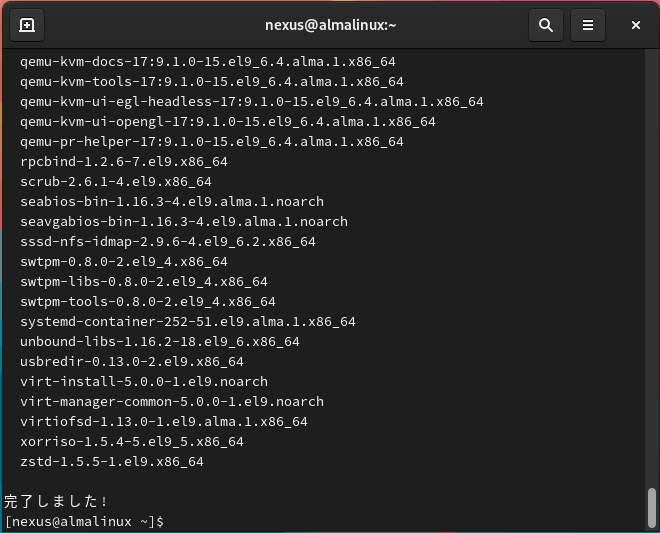Click the systemd-container package line

[x=187, y=321]
